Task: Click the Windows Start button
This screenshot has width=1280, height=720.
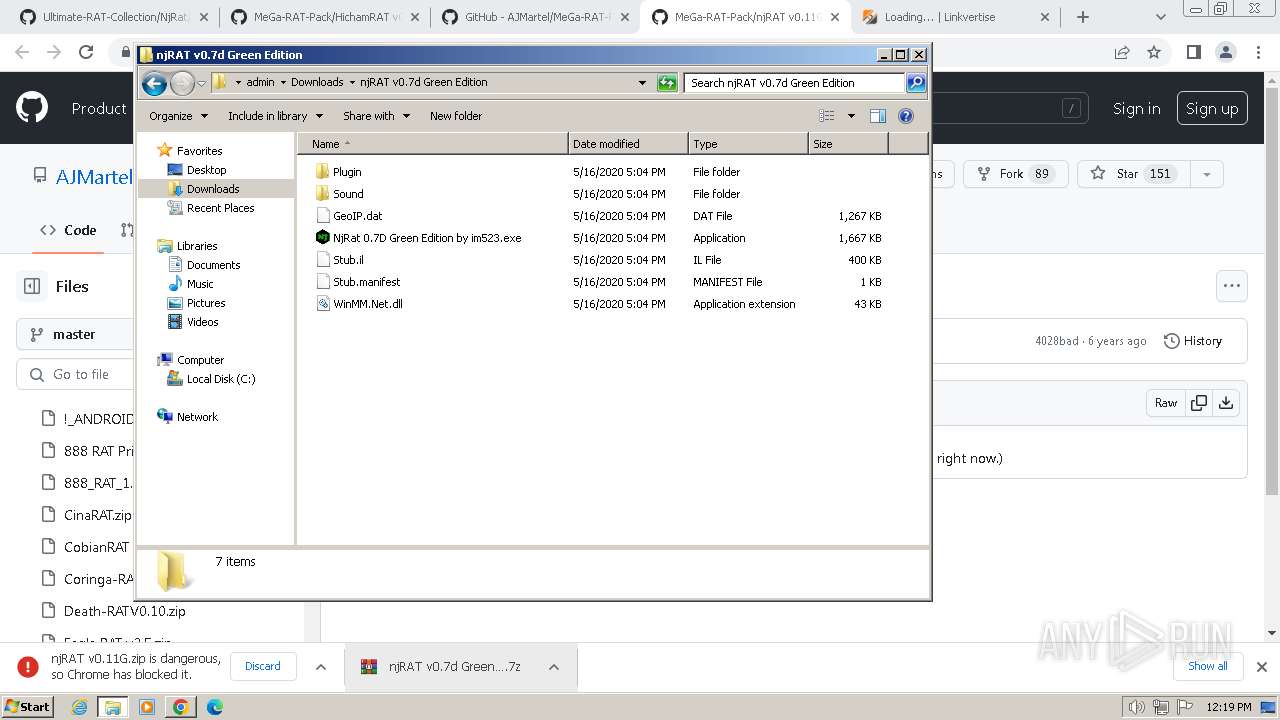Action: [27, 706]
